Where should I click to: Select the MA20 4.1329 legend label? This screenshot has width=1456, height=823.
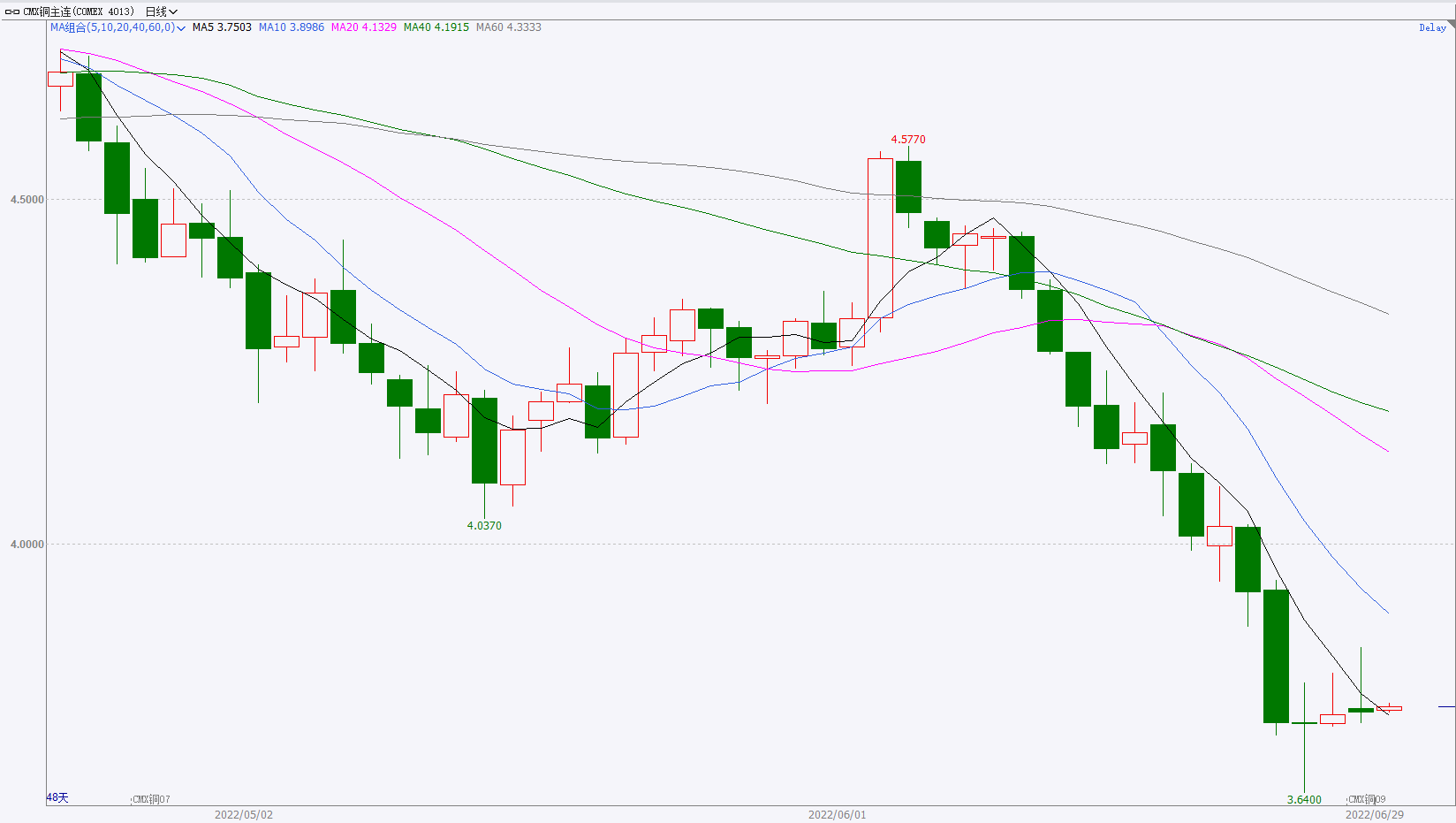pyautogui.click(x=364, y=27)
